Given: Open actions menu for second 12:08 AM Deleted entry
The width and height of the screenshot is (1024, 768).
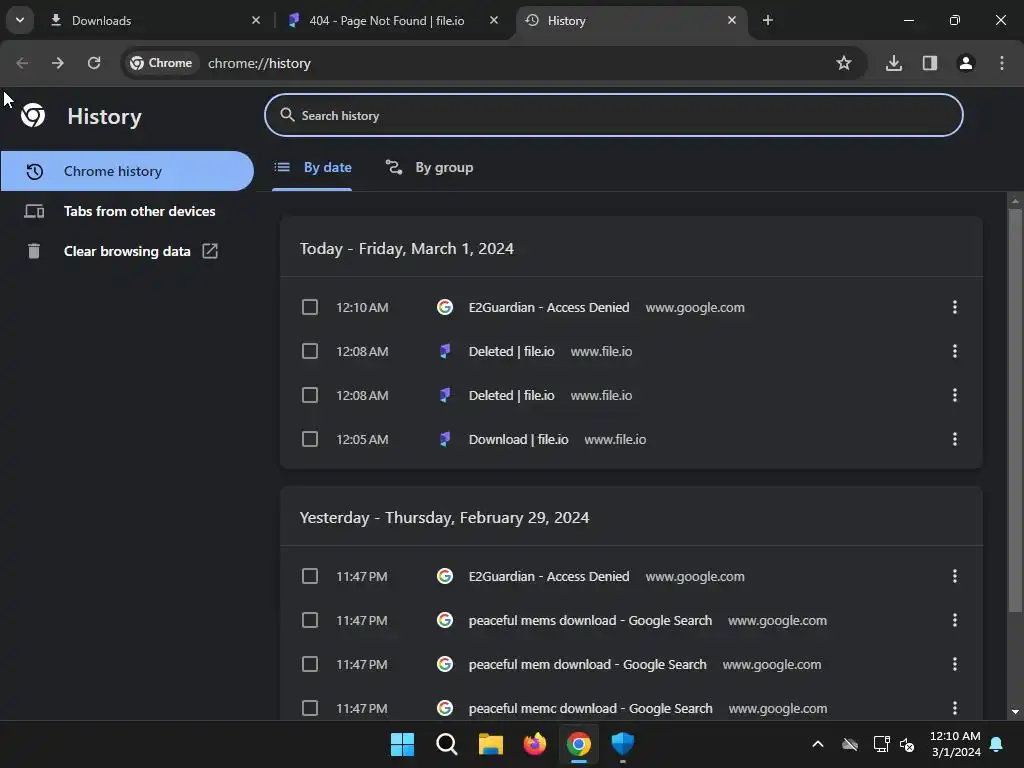Looking at the screenshot, I should pyautogui.click(x=955, y=395).
